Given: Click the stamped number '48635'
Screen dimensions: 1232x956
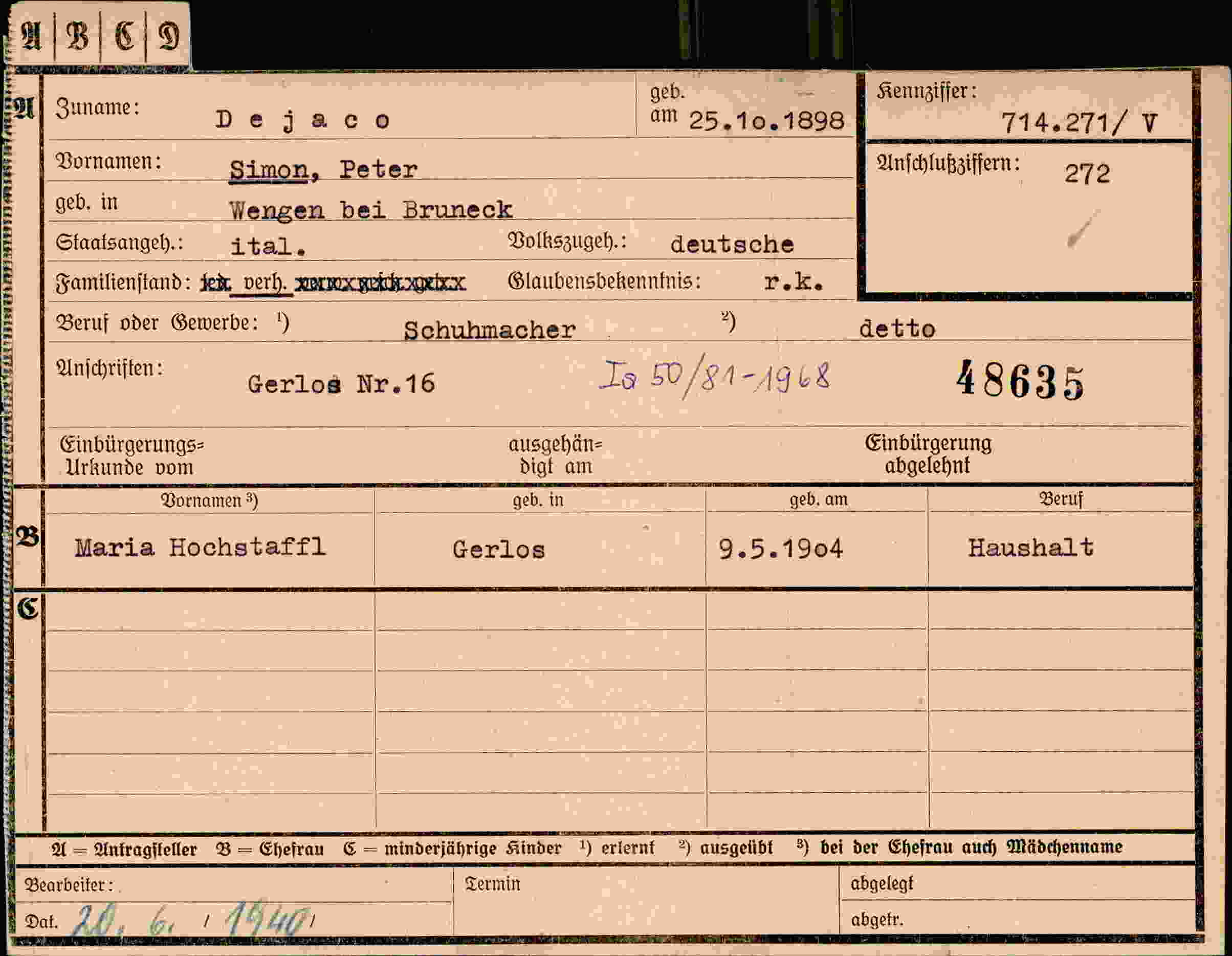Looking at the screenshot, I should [1020, 380].
